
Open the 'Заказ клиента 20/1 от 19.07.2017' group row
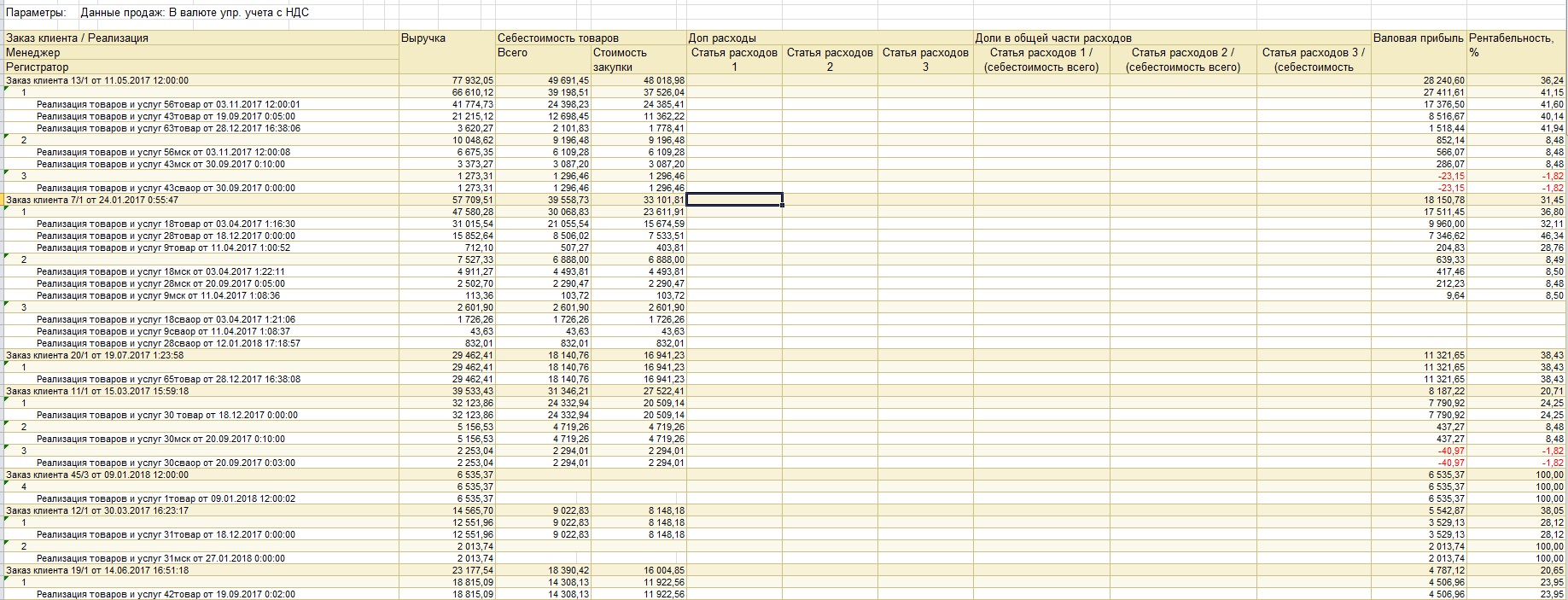pyautogui.click(x=95, y=355)
